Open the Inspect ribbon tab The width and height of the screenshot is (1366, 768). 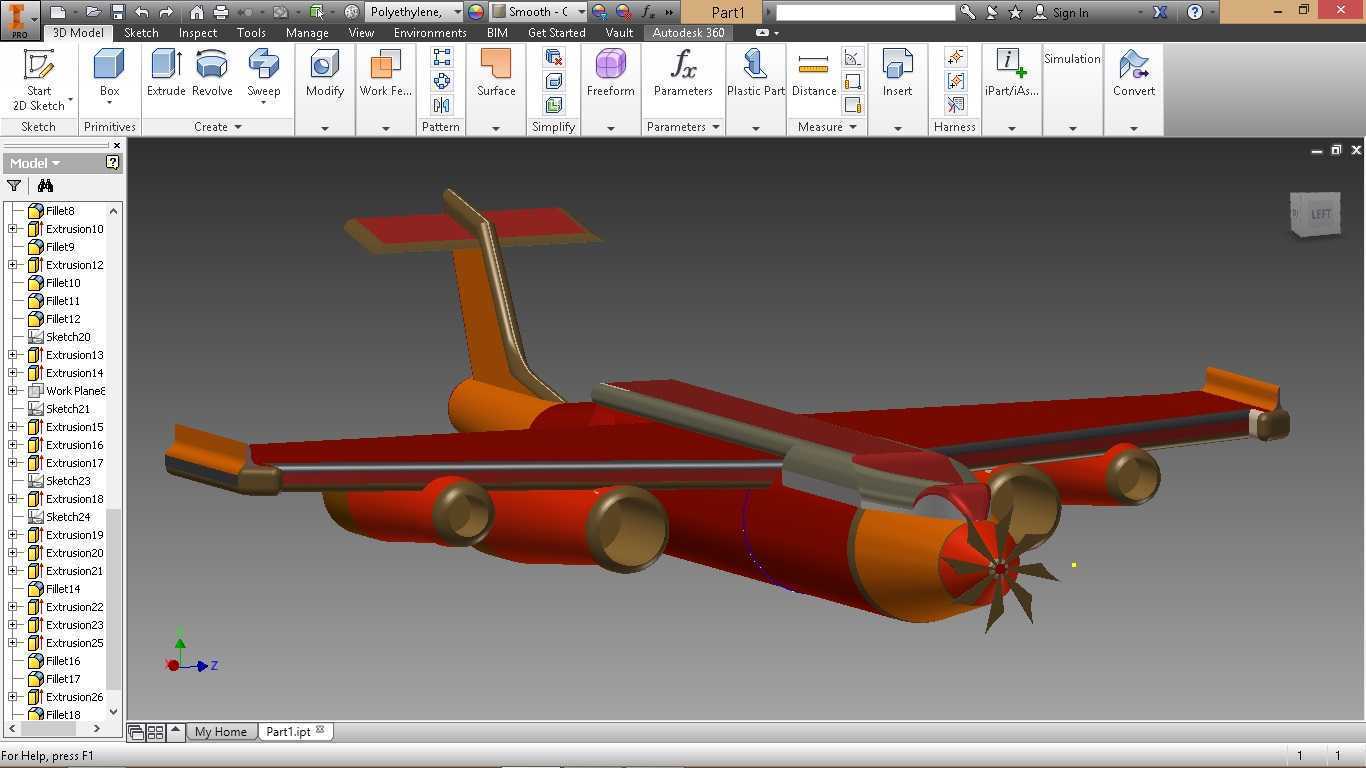(x=197, y=32)
